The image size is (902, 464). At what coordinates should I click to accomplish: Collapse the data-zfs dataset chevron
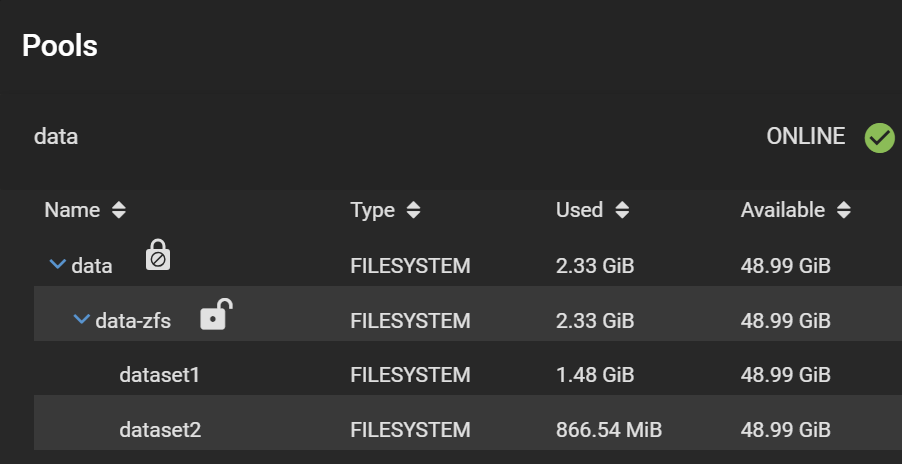(x=81, y=320)
